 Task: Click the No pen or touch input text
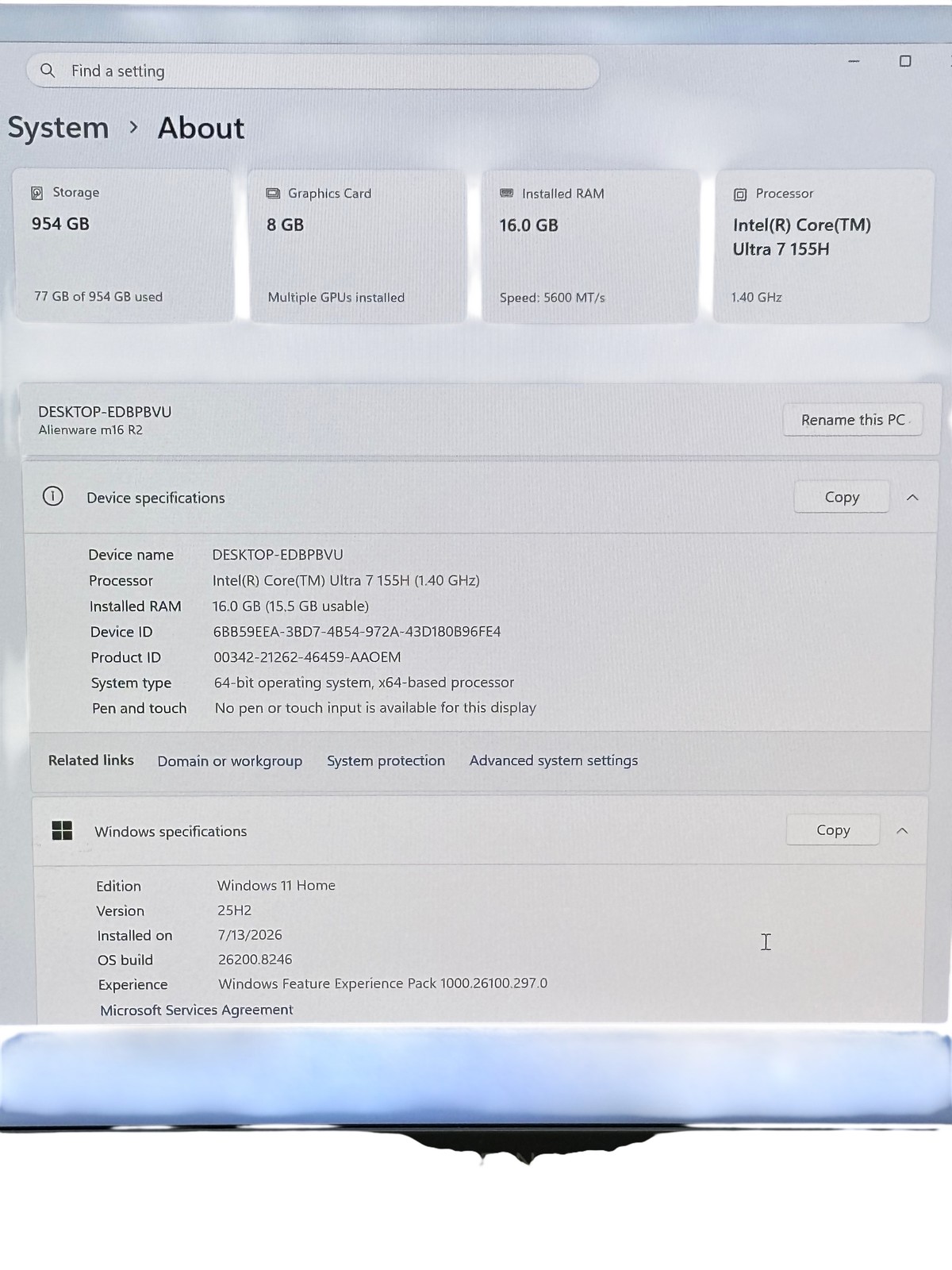(375, 708)
